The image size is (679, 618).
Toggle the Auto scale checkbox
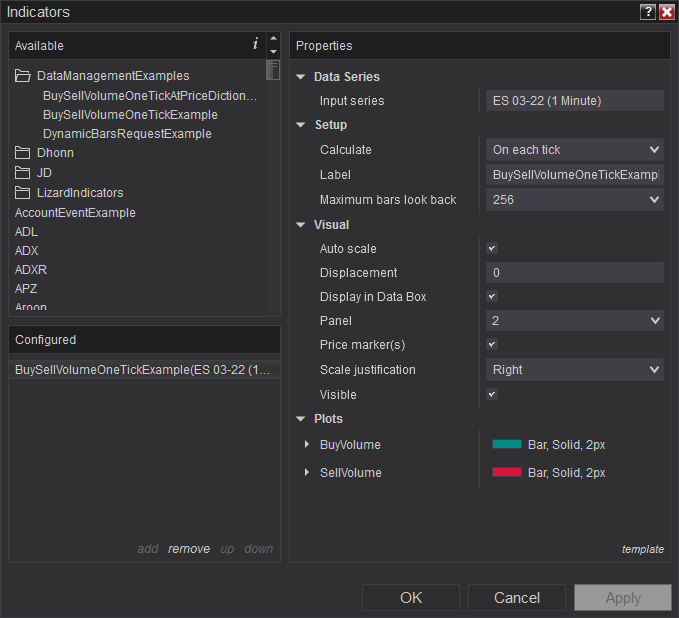click(492, 248)
